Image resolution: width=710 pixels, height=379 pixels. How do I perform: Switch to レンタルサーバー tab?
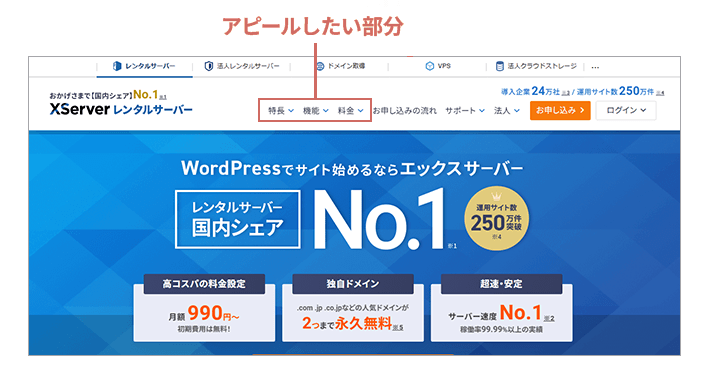pyautogui.click(x=144, y=67)
